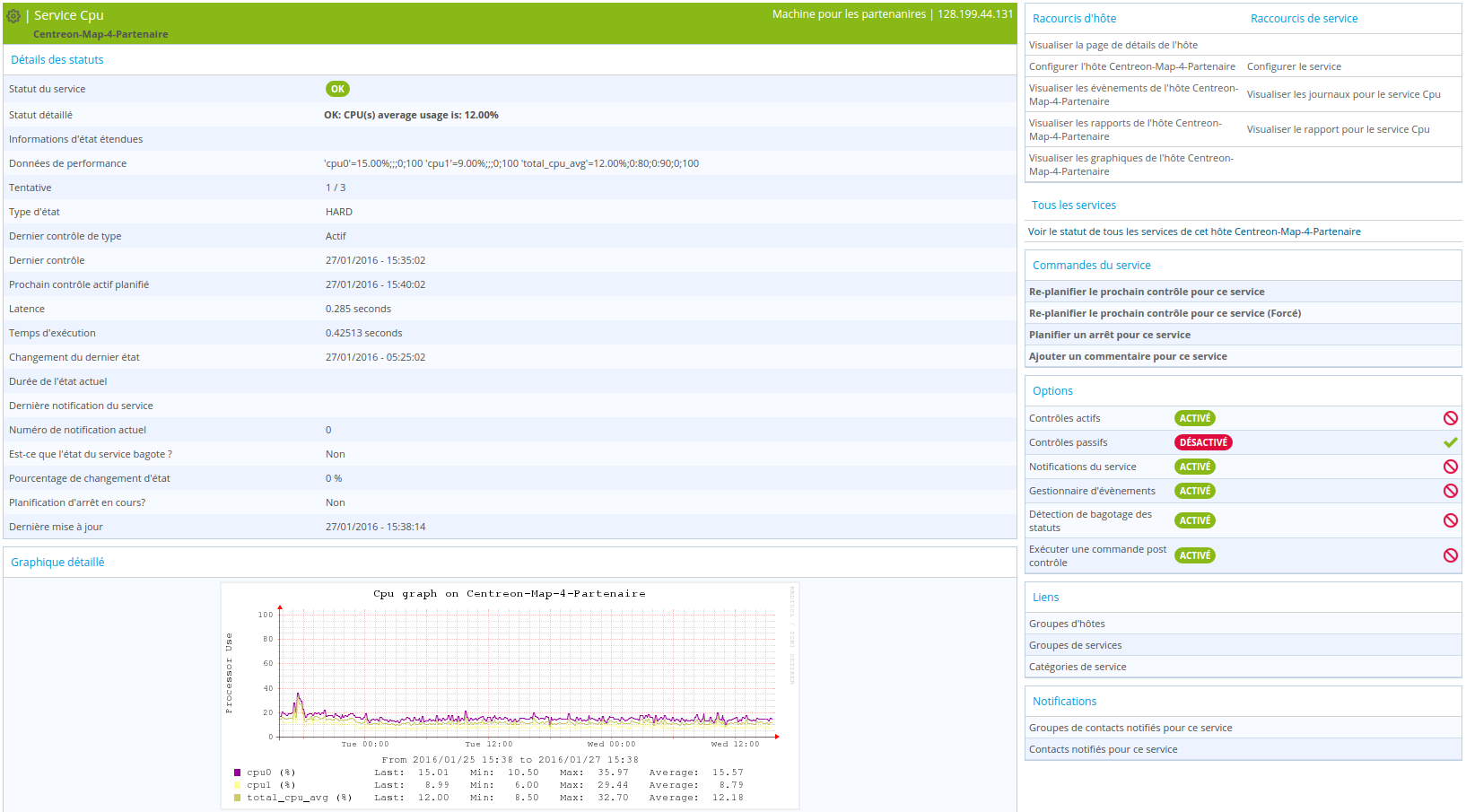View status of all services for this host
This screenshot has width=1466, height=812.
coord(1194,231)
